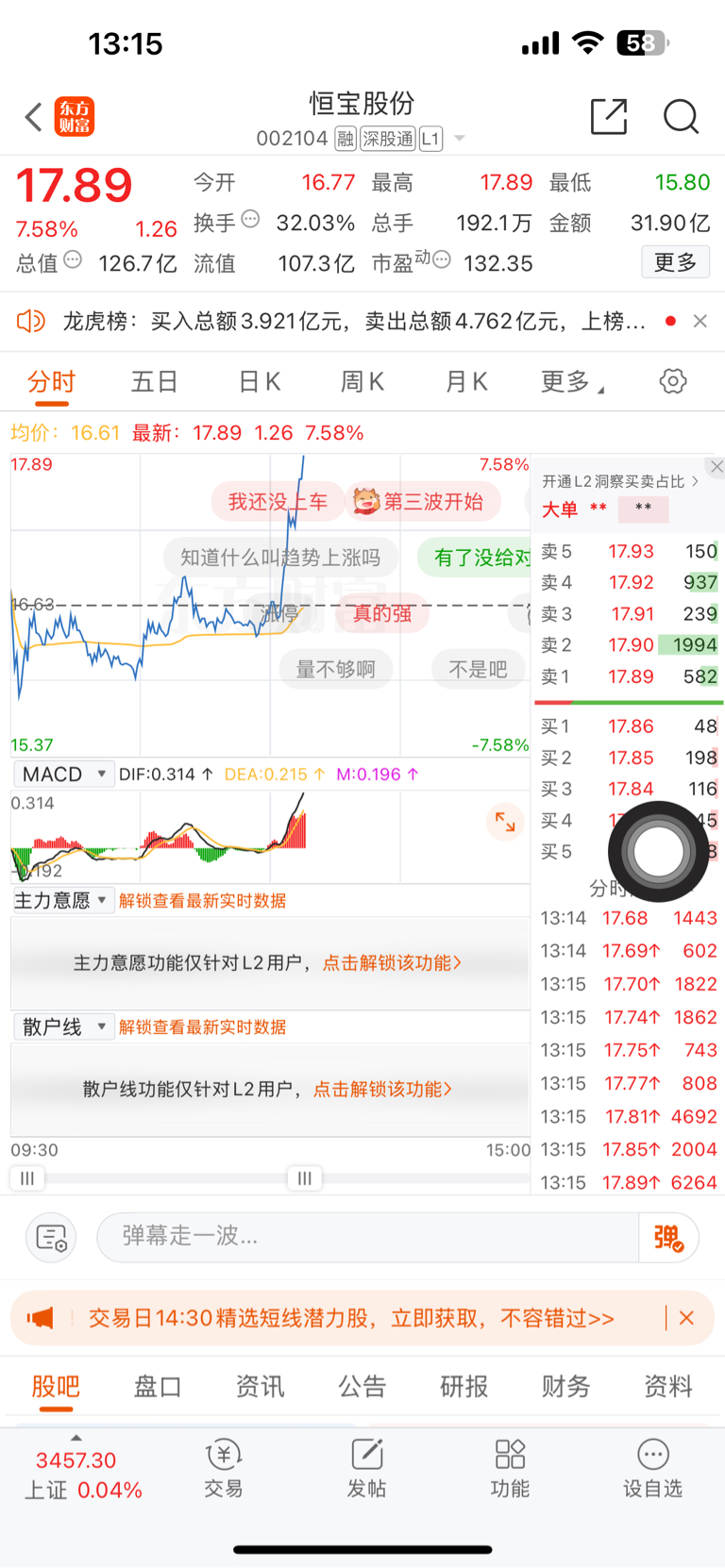The width and height of the screenshot is (725, 1568).
Task: Tap 买3 17.84 order row
Action: (629, 789)
